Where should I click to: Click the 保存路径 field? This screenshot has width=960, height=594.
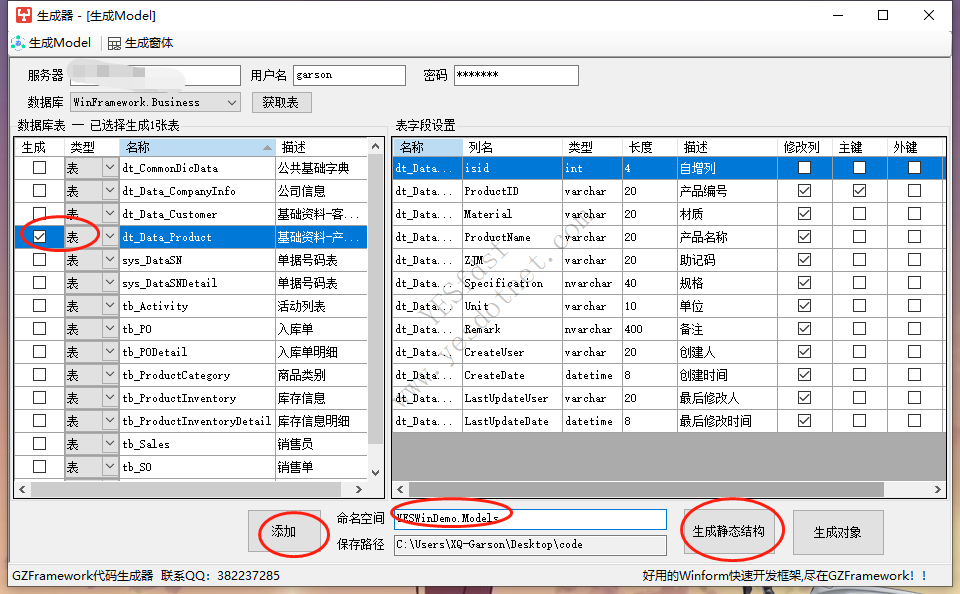click(x=530, y=544)
